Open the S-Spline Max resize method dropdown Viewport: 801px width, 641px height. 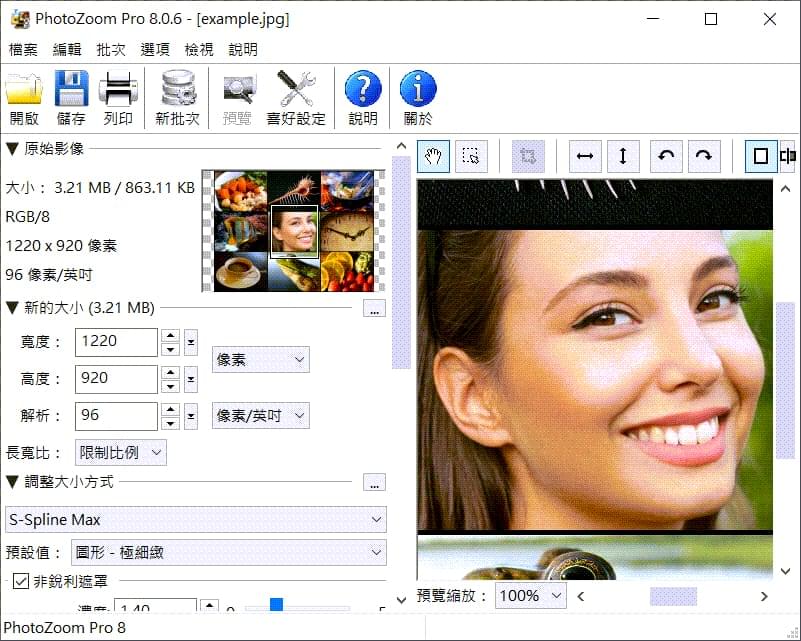pyautogui.click(x=195, y=519)
